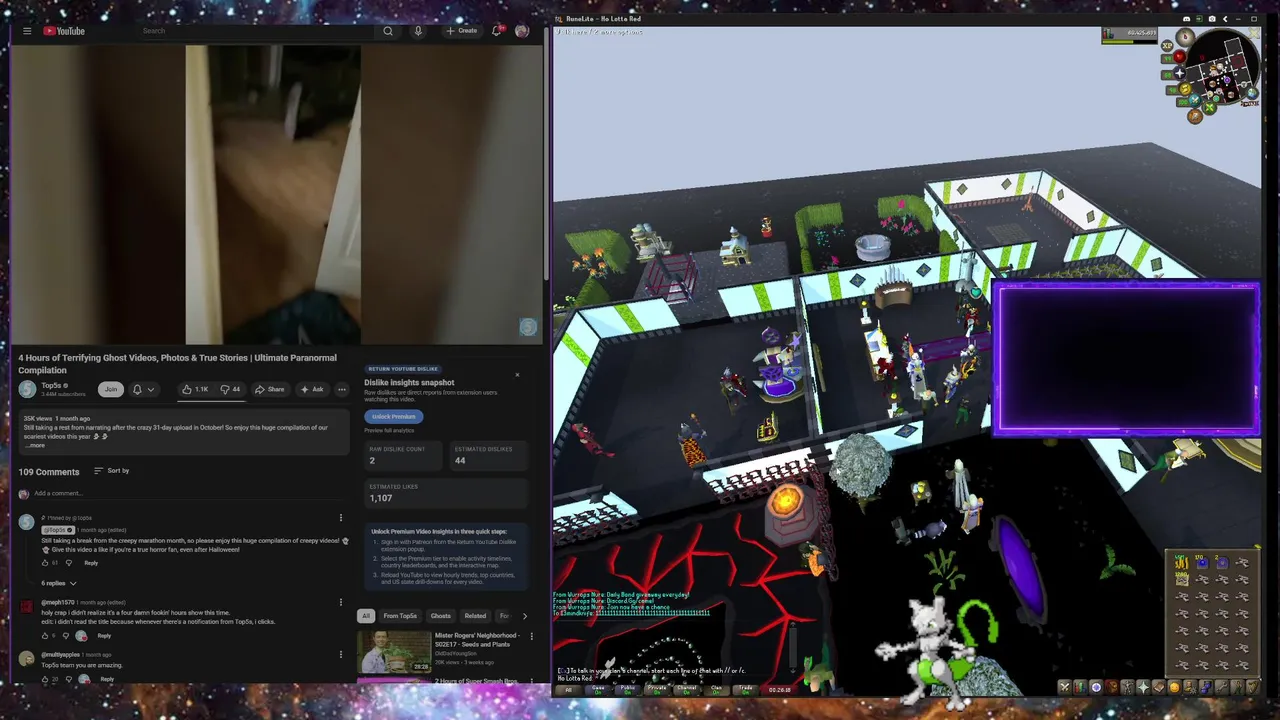The image size is (1280, 720).
Task: Open Mister Rogers' Neighborhood video thumbnail
Action: [394, 651]
